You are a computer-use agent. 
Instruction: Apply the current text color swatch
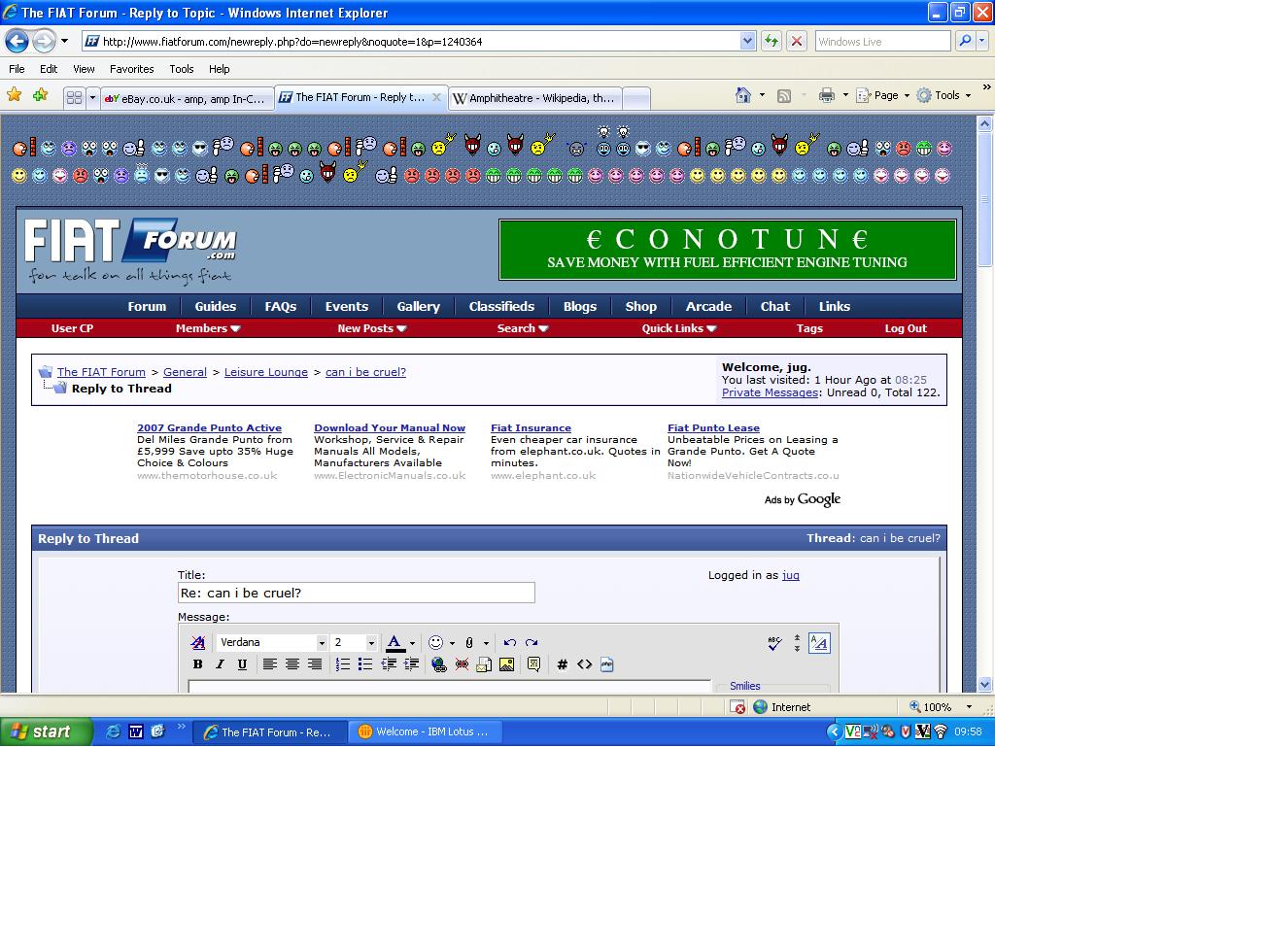(x=394, y=643)
